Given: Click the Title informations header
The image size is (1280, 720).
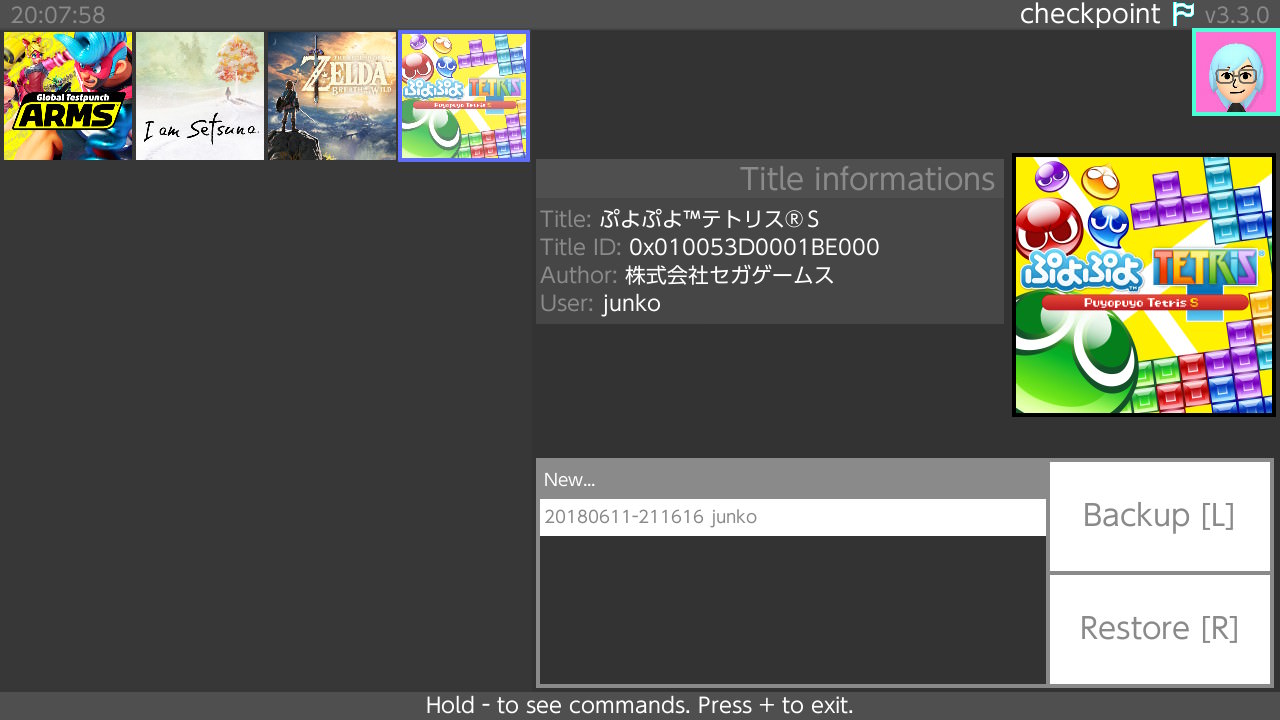Looking at the screenshot, I should [x=770, y=179].
